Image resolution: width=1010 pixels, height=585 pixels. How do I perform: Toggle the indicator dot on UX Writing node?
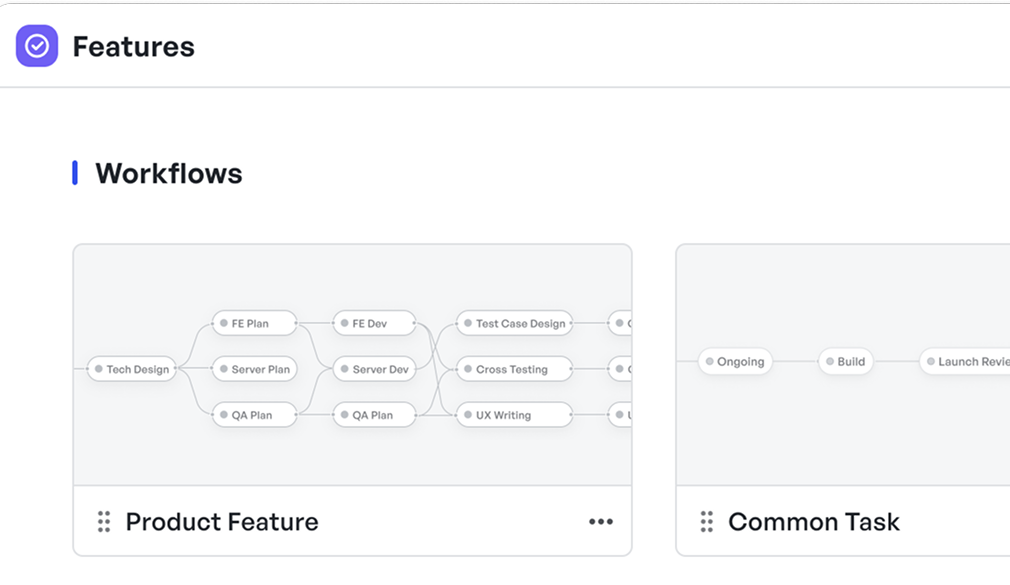[467, 414]
